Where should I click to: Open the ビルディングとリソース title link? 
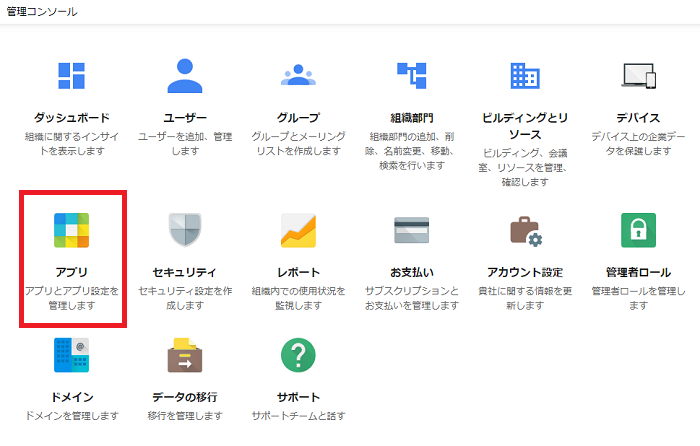[x=525, y=126]
